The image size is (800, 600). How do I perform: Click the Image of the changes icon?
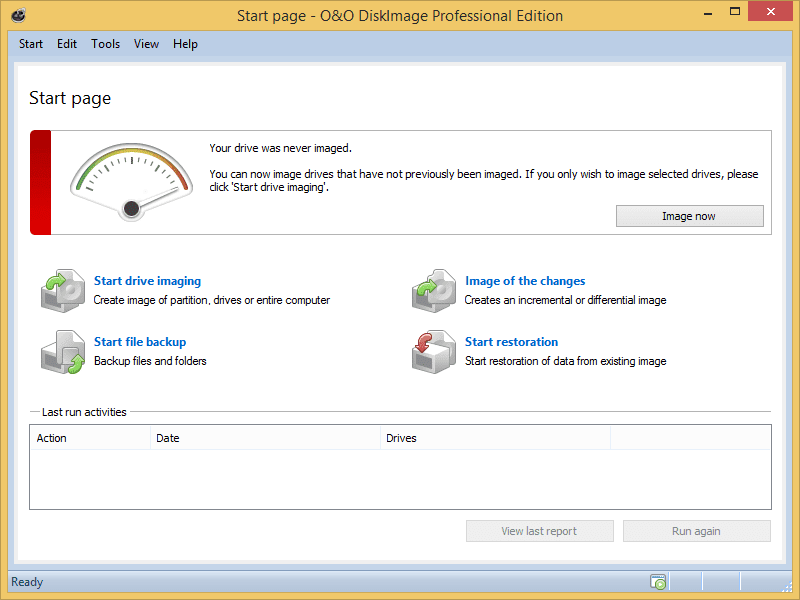click(434, 290)
